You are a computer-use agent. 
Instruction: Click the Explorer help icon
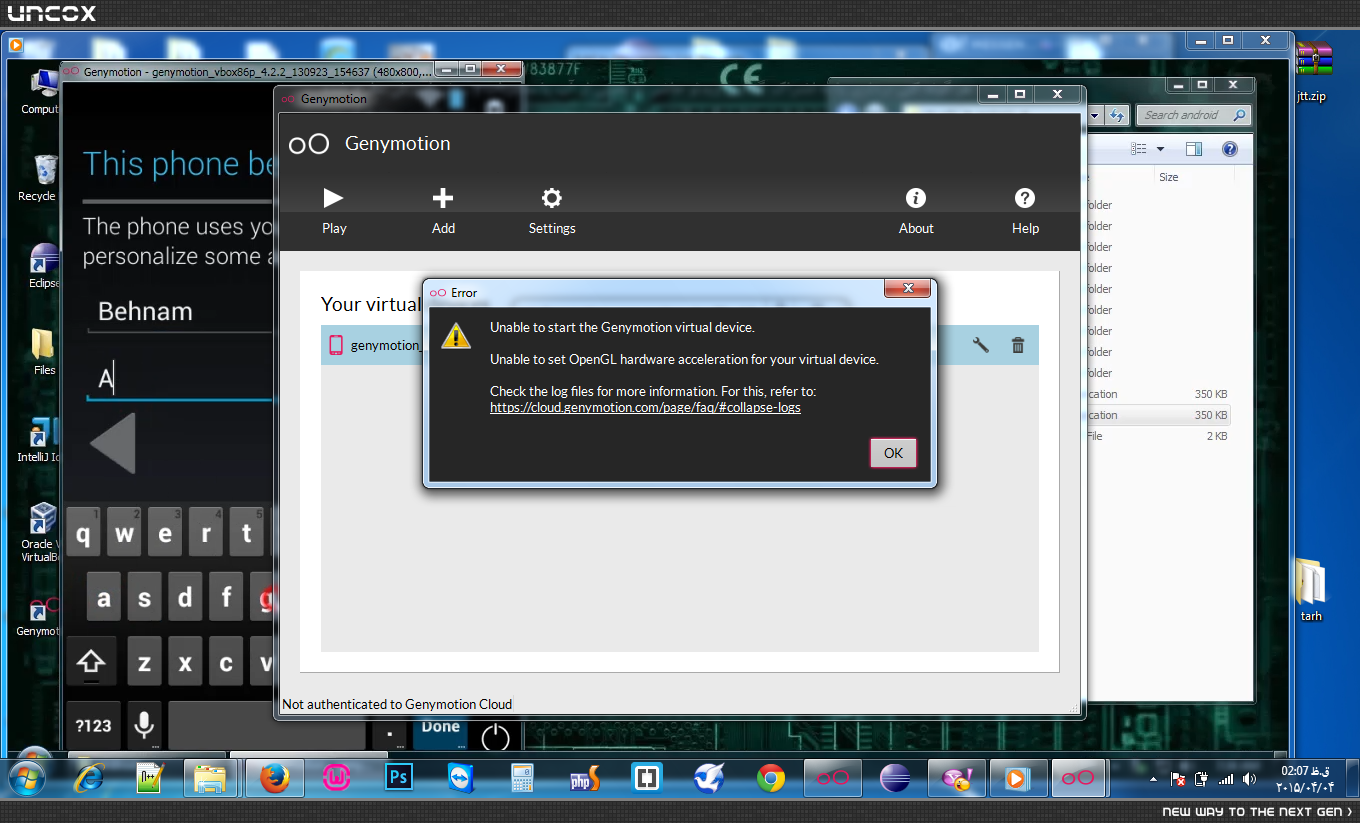1230,149
